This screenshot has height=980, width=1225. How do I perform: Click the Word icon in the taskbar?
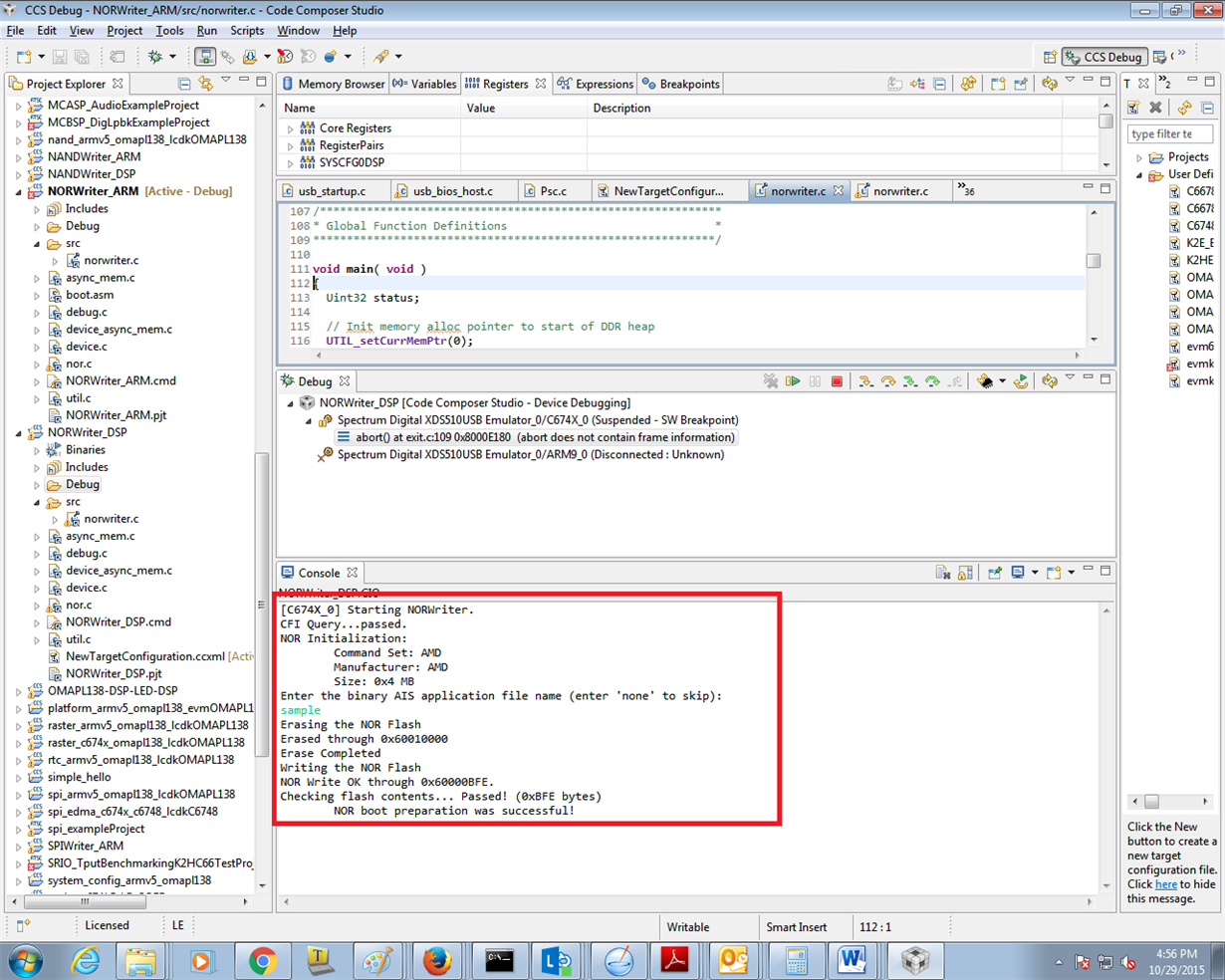(x=852, y=961)
